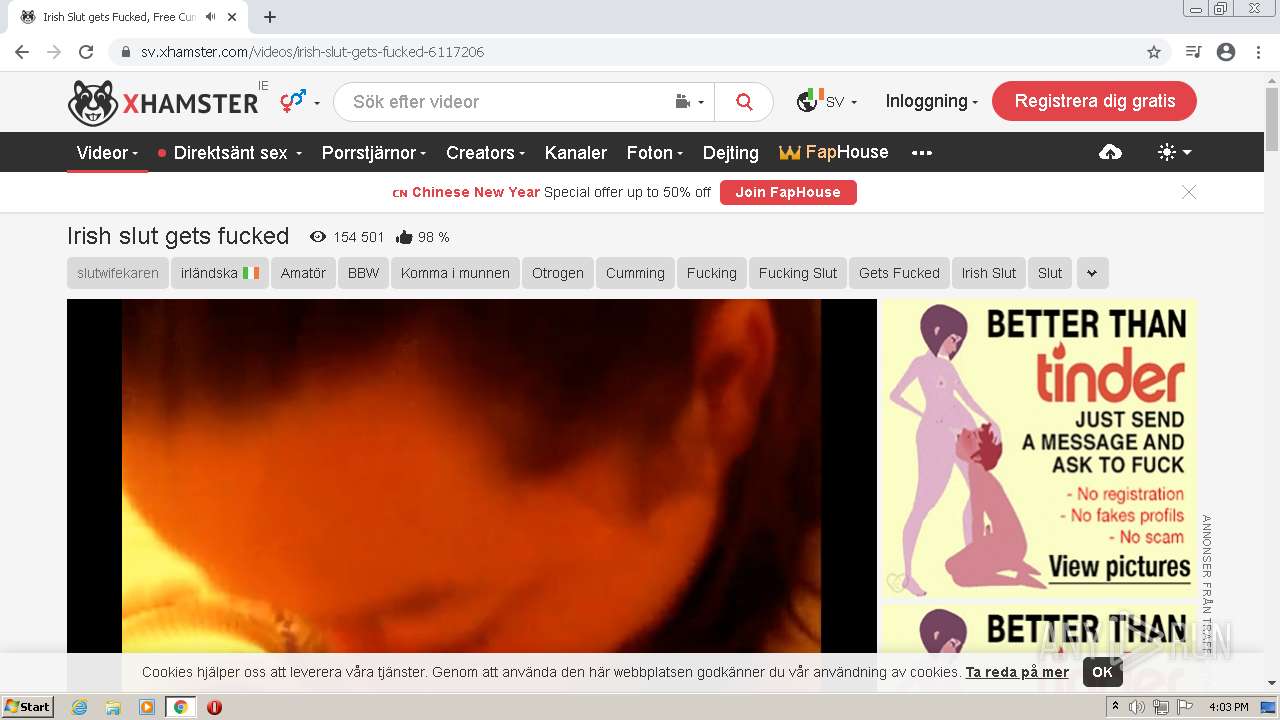The image size is (1280, 720).
Task: Select the 'Otrogen' tag
Action: 557,273
